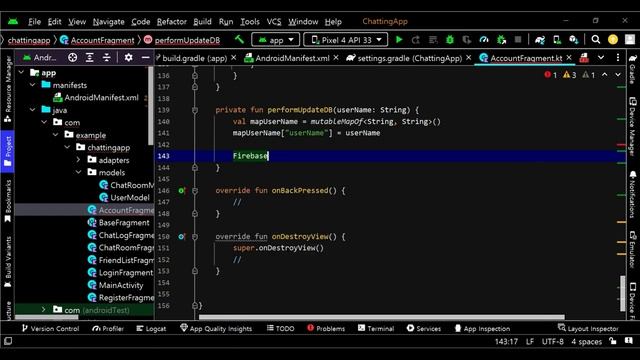This screenshot has height=360, width=640.
Task: Select opened file target icon in Project panel
Action: tap(72, 58)
